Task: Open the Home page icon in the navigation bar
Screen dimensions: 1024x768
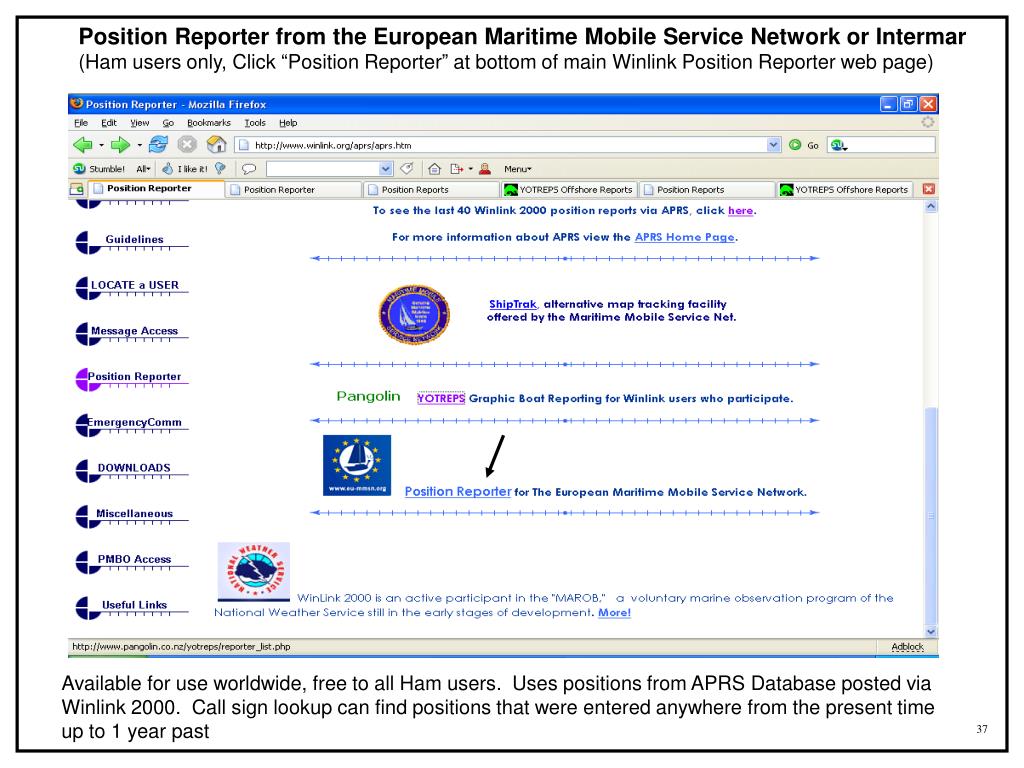Action: point(216,144)
